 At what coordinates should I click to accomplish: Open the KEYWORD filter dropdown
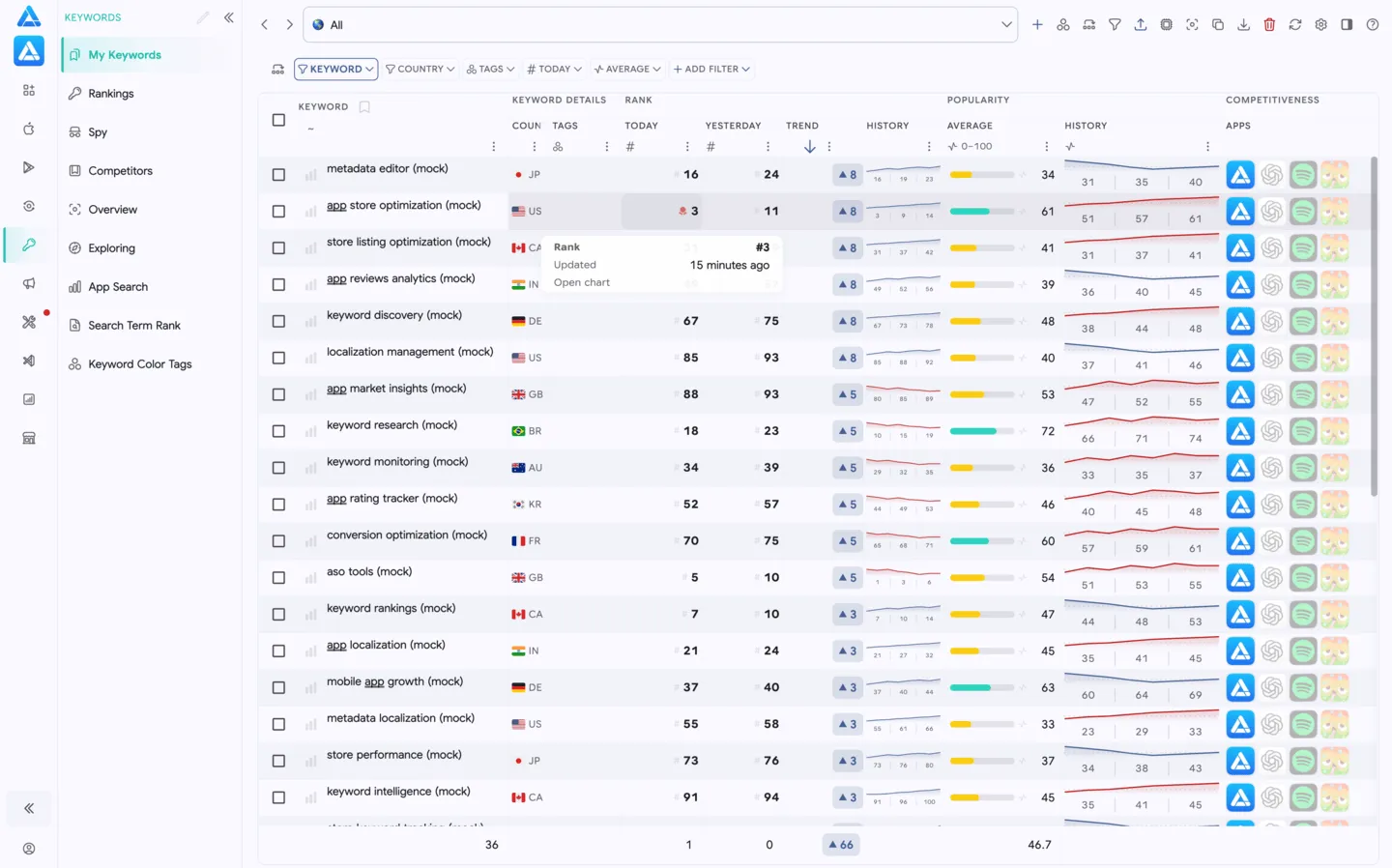tap(335, 69)
